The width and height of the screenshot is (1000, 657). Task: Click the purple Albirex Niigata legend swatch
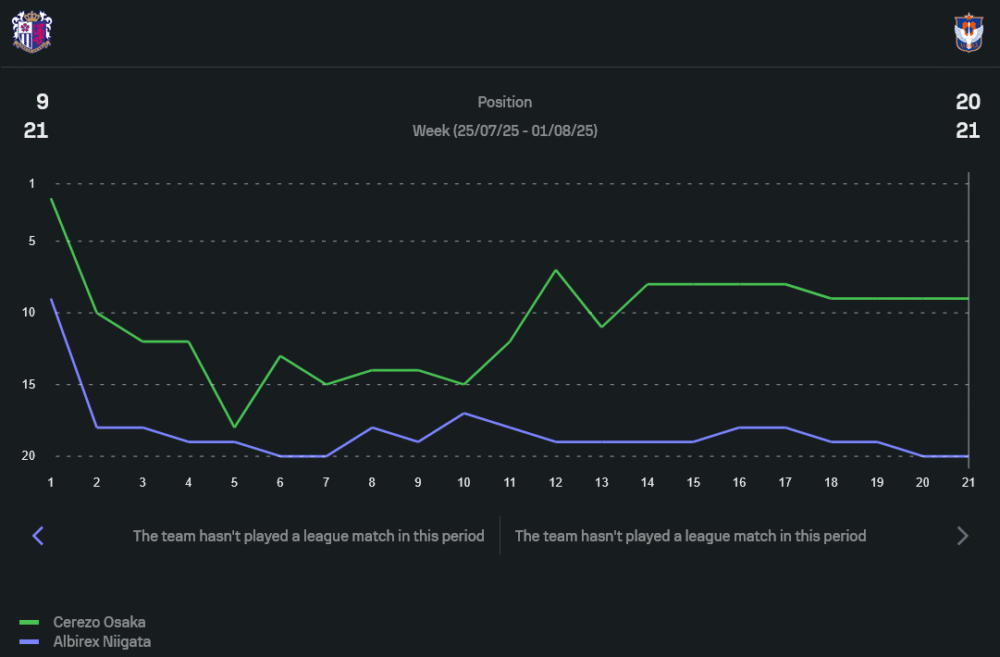pyautogui.click(x=30, y=642)
